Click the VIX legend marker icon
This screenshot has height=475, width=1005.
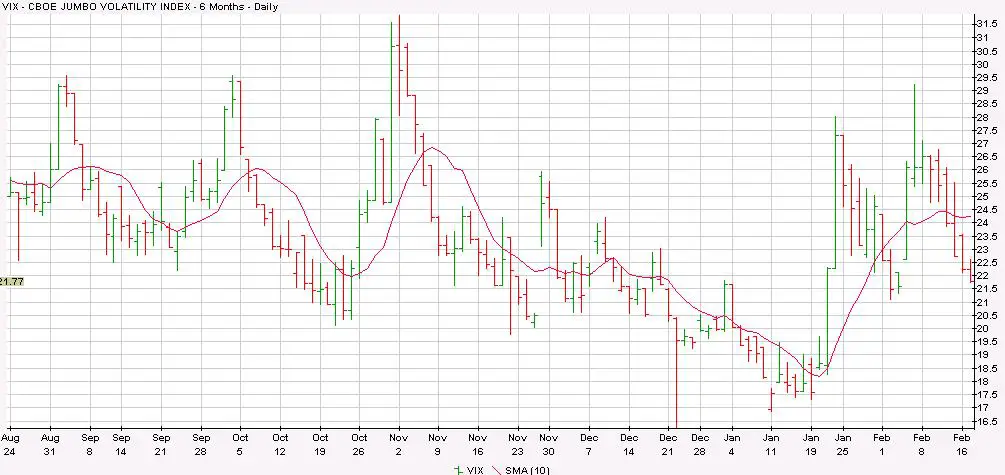(459, 469)
